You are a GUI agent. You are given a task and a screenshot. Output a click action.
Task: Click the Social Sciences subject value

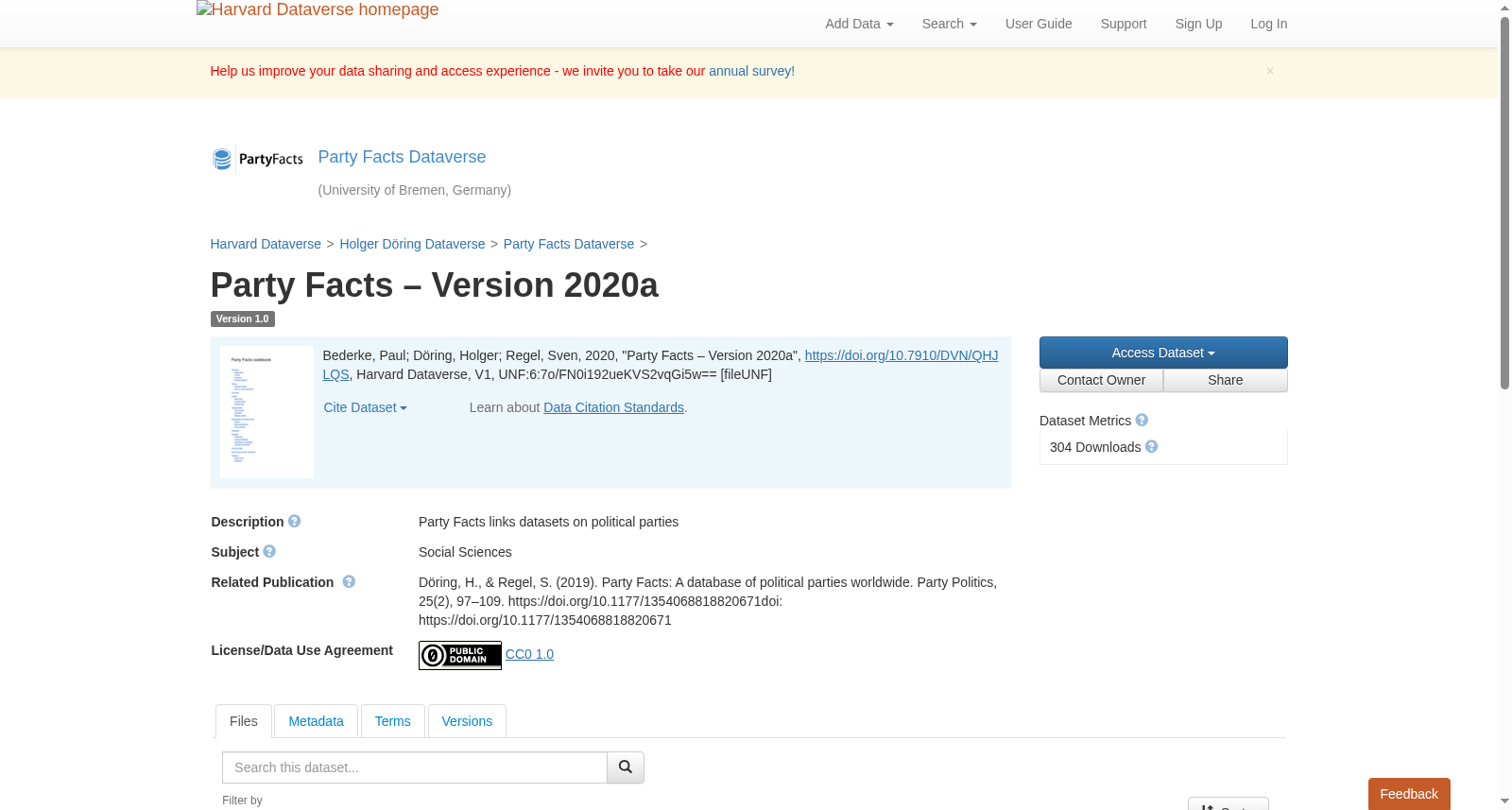pos(465,552)
